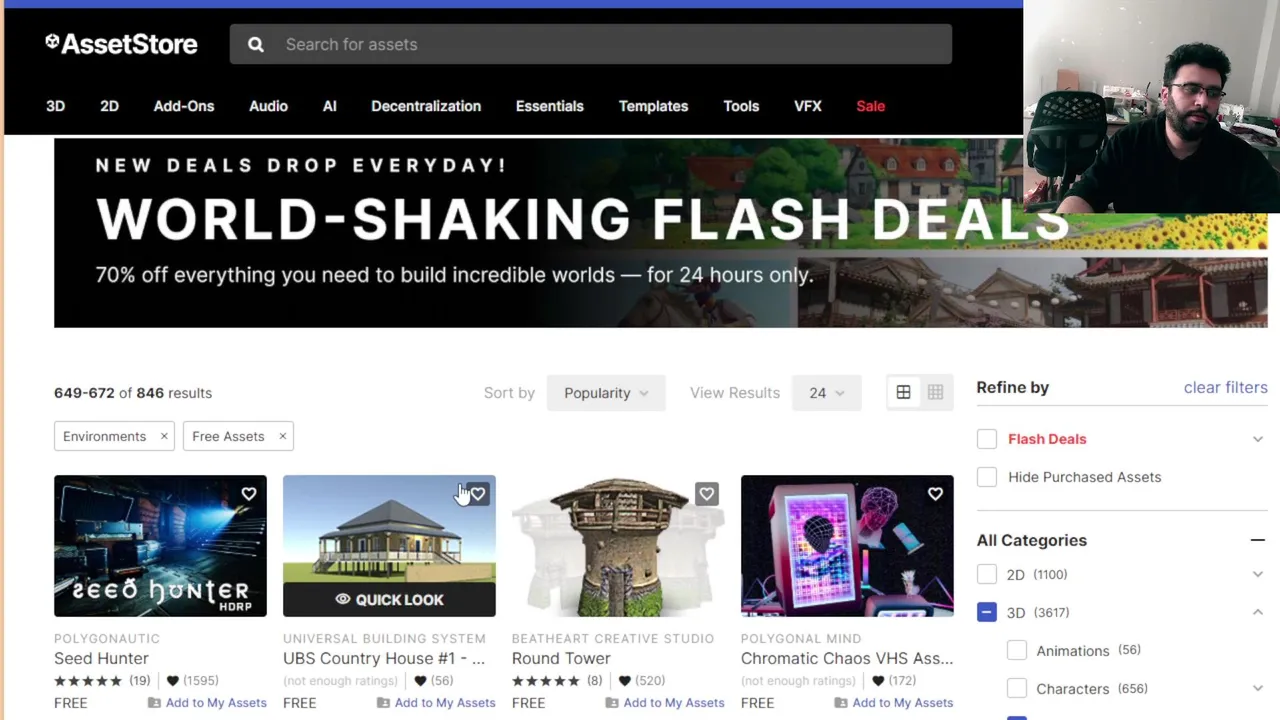The width and height of the screenshot is (1280, 720).
Task: Add Seed Hunter to My Assets
Action: [207, 703]
